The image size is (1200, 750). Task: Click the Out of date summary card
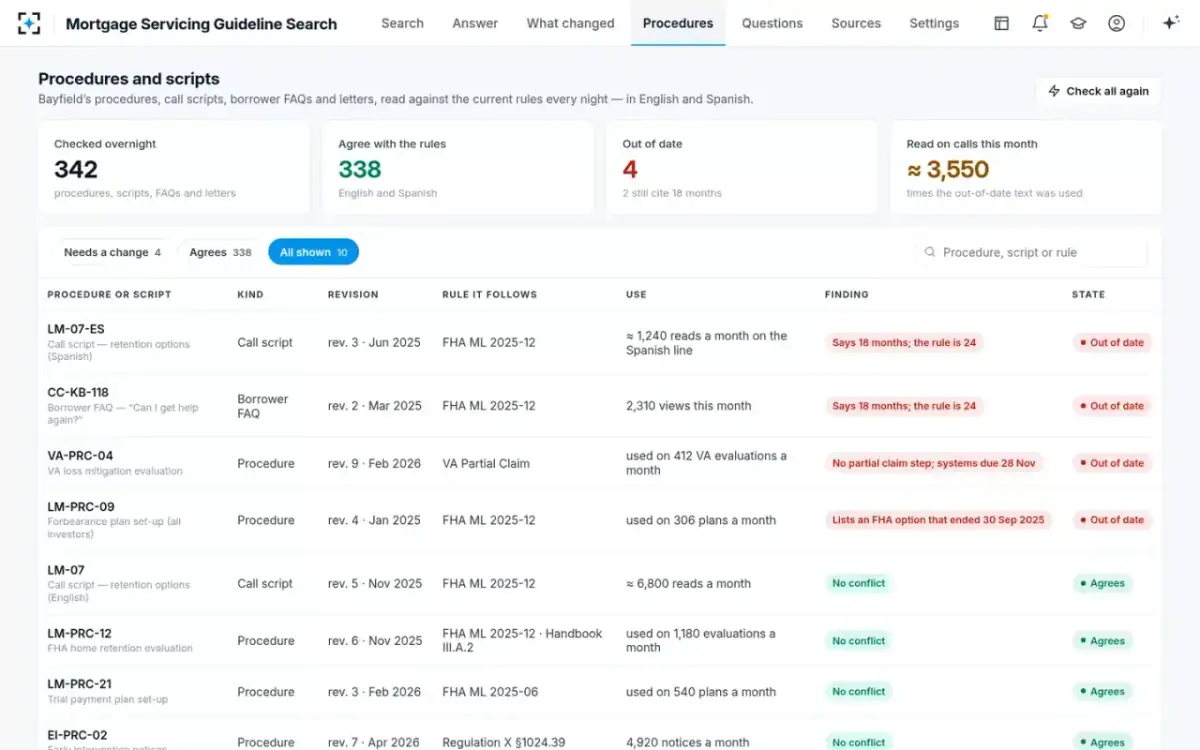coord(742,168)
